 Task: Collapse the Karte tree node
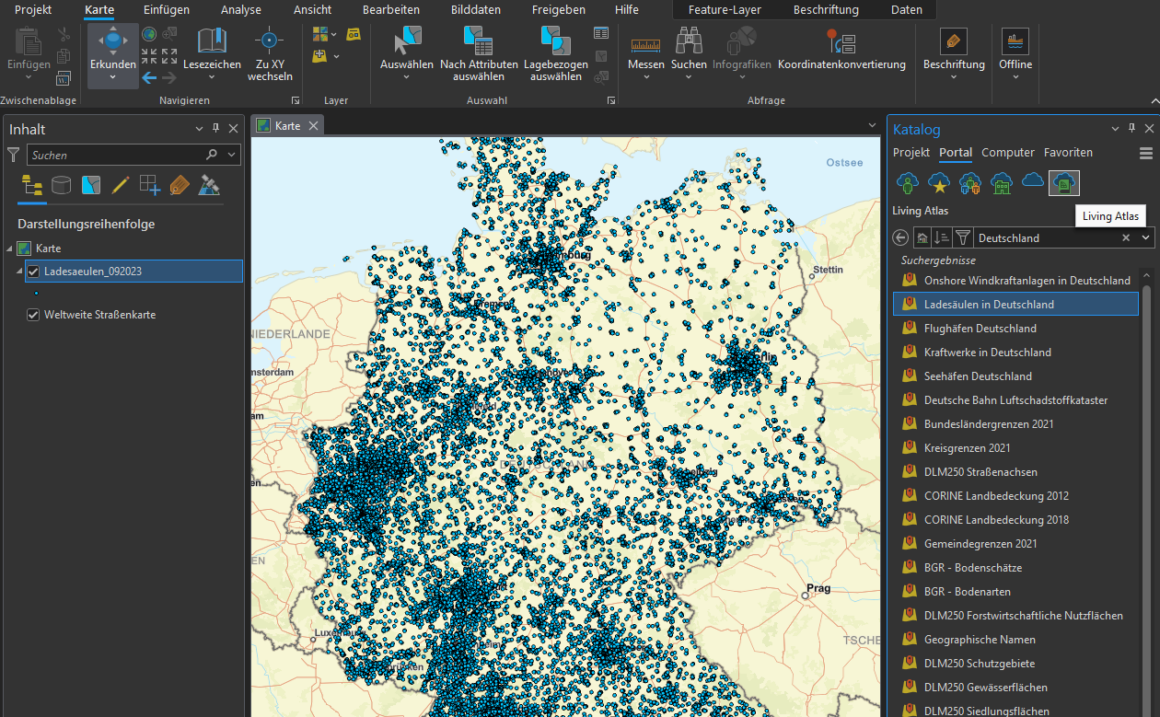(x=10, y=249)
